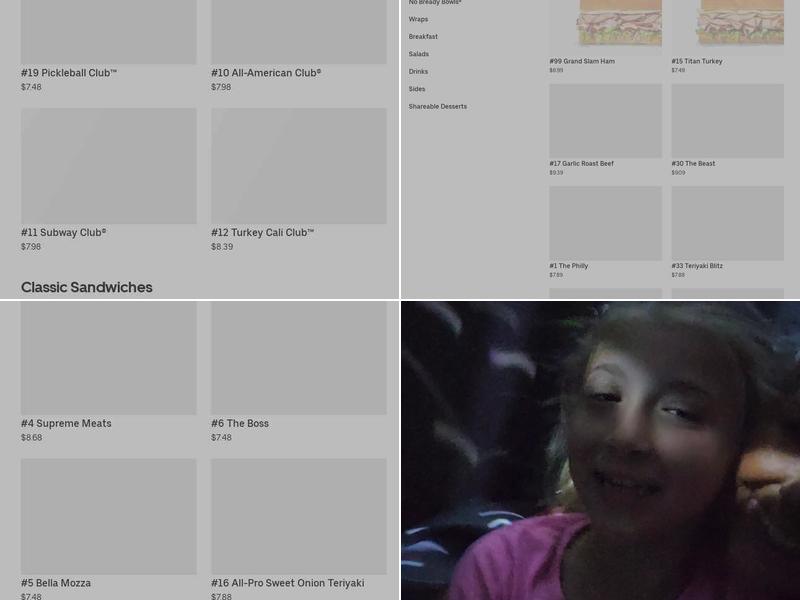Select Breakfast in the category list

423,37
